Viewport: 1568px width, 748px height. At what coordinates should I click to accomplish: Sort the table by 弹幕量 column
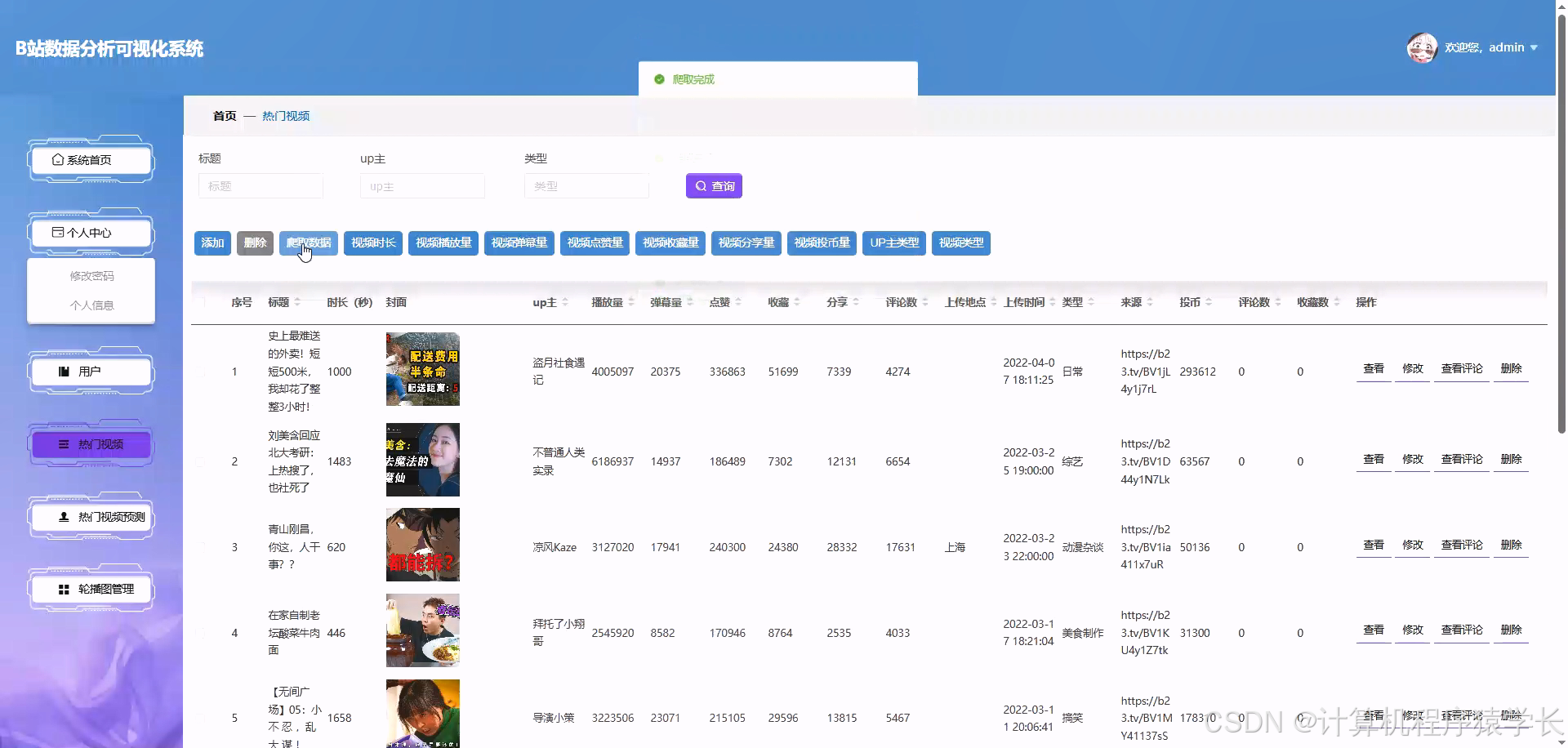690,302
